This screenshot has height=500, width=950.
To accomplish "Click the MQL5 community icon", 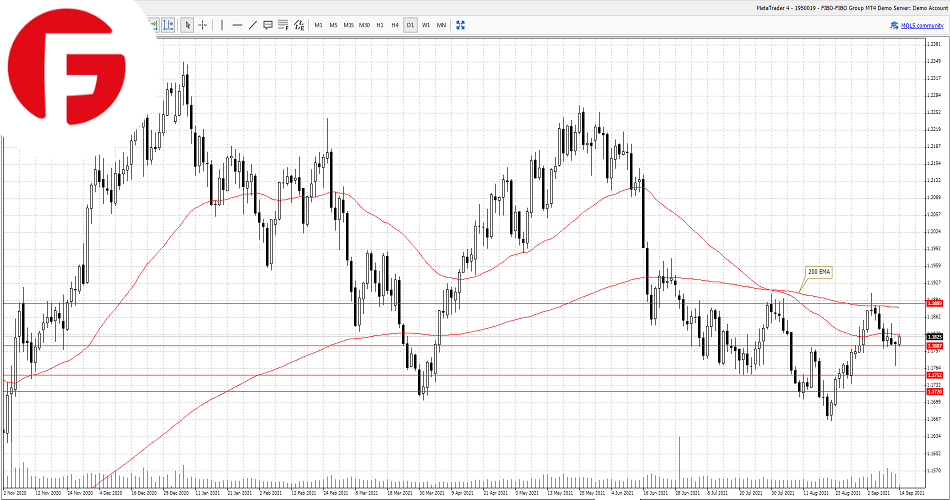I will (894, 25).
